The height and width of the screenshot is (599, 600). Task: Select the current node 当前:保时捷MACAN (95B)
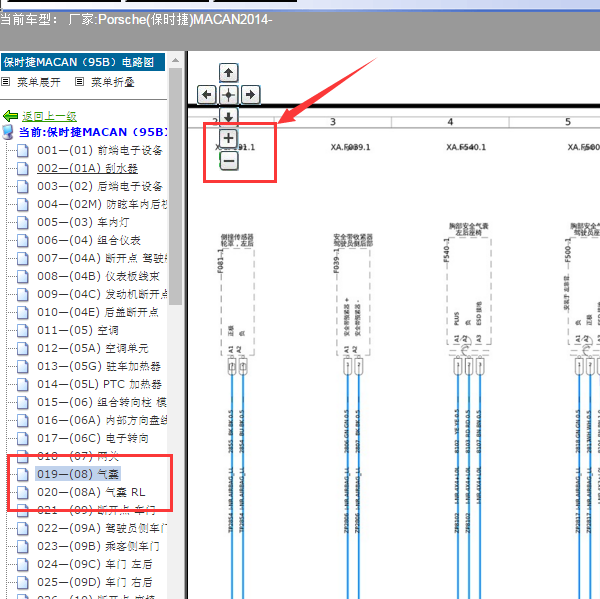[93, 132]
